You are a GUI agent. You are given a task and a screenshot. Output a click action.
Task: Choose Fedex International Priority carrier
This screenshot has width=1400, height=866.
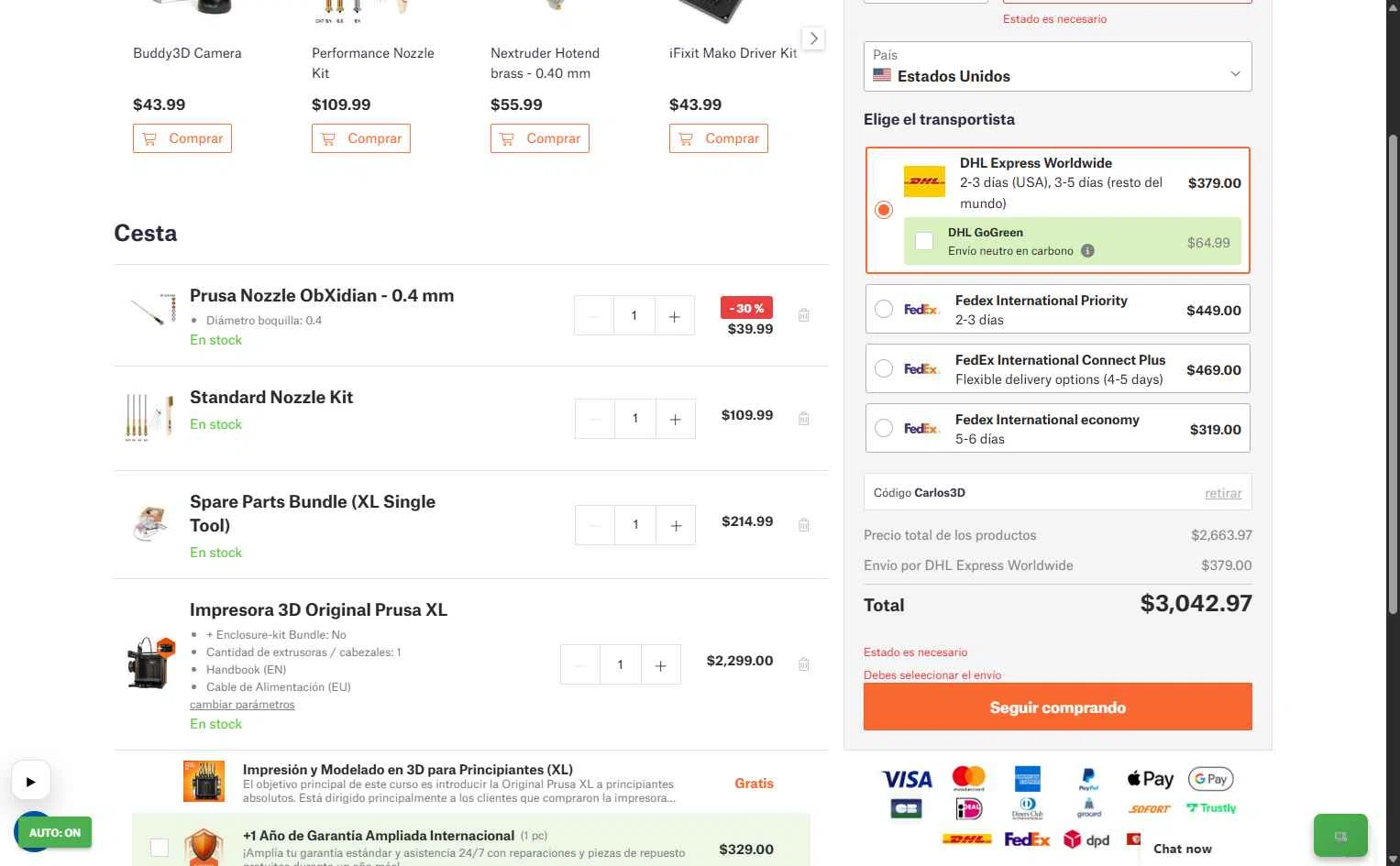pyautogui.click(x=884, y=309)
